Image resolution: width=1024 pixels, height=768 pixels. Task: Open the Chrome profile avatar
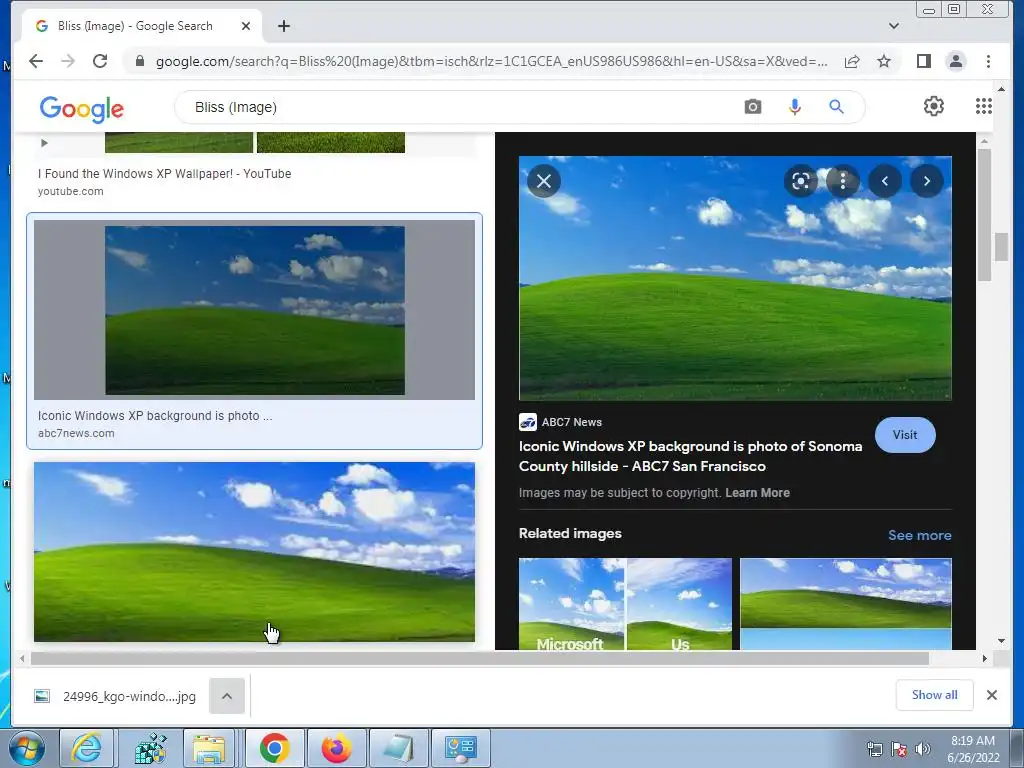pos(955,61)
